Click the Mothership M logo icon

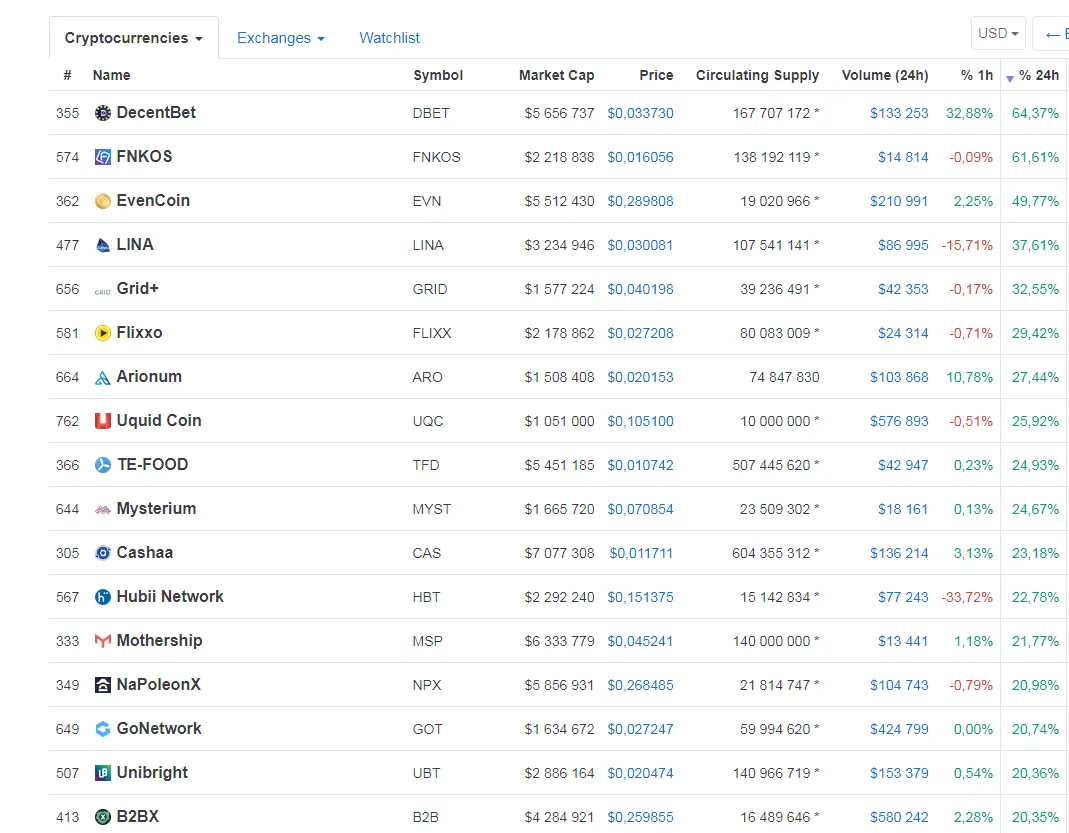click(102, 641)
